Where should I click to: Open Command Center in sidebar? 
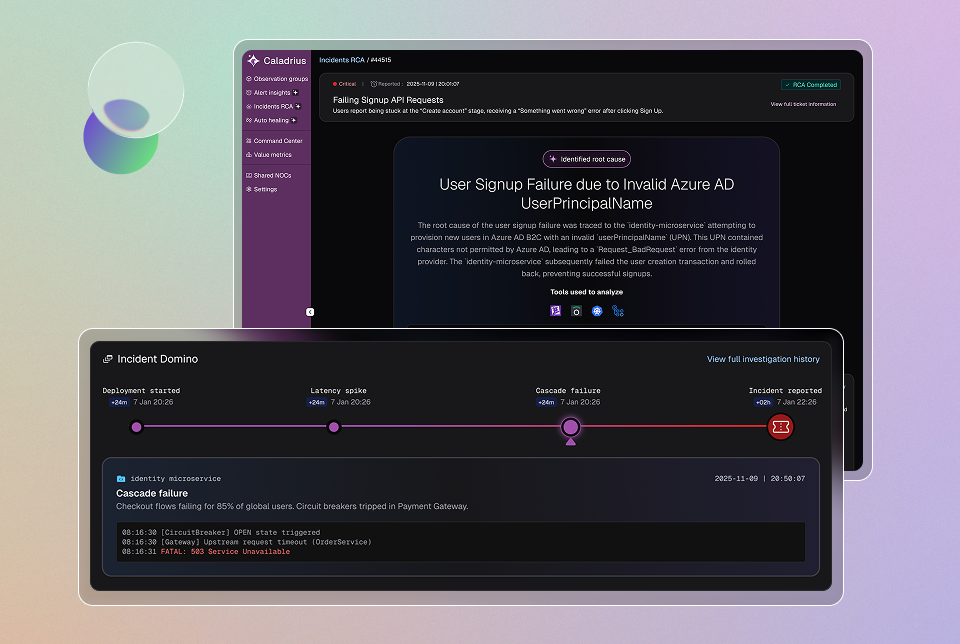click(277, 141)
